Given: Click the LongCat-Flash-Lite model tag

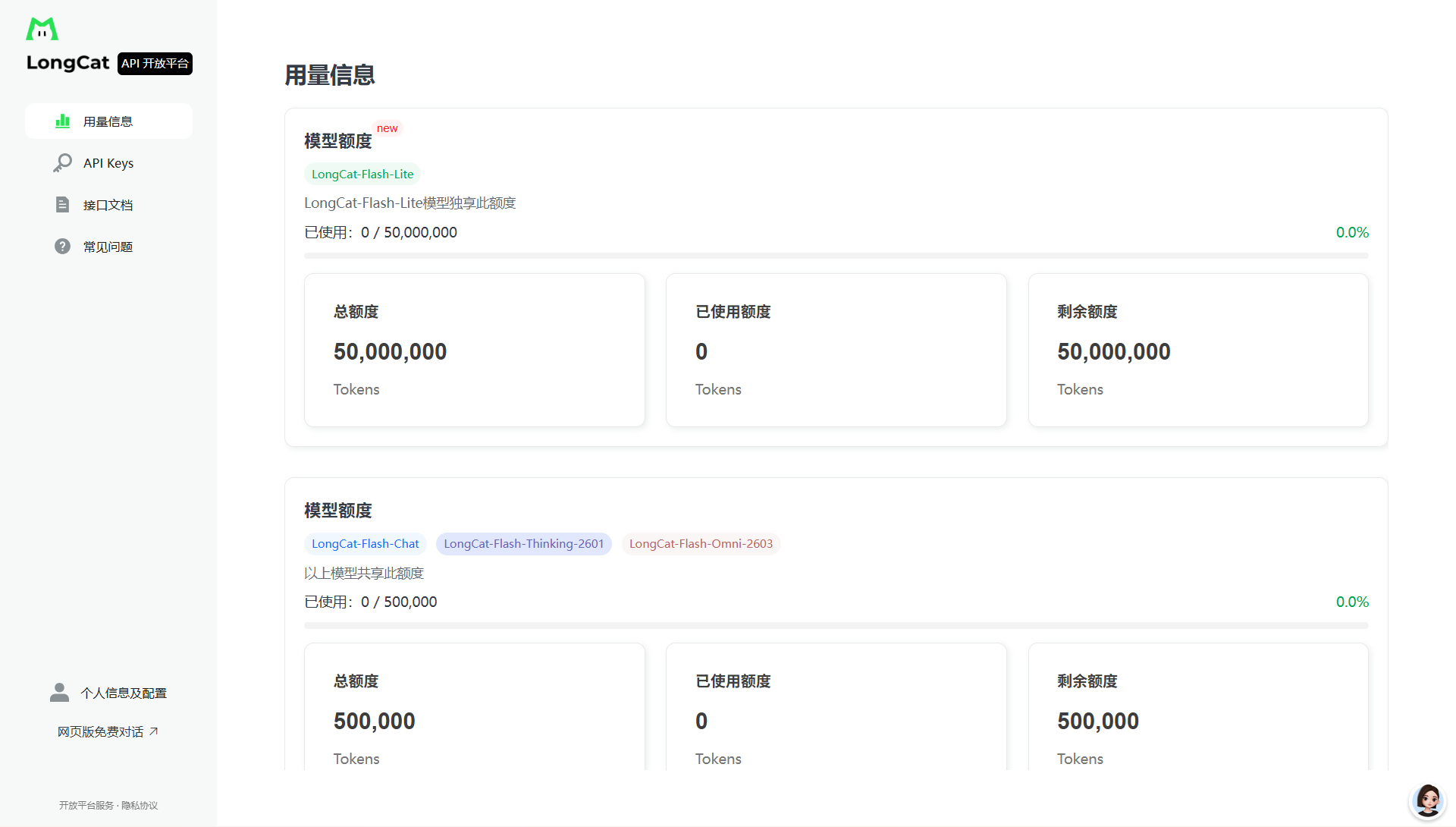Looking at the screenshot, I should (x=362, y=175).
